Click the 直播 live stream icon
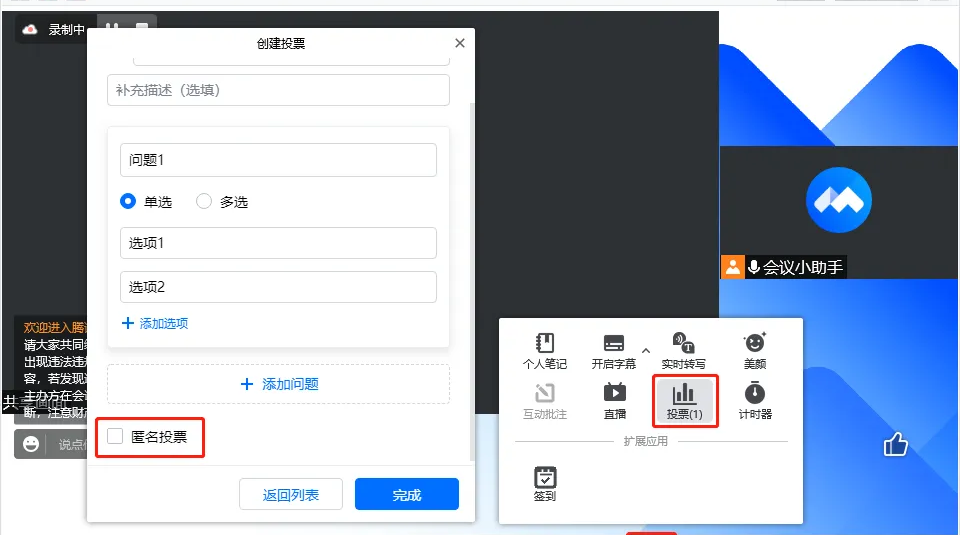Screen dimensions: 960x540 614,400
